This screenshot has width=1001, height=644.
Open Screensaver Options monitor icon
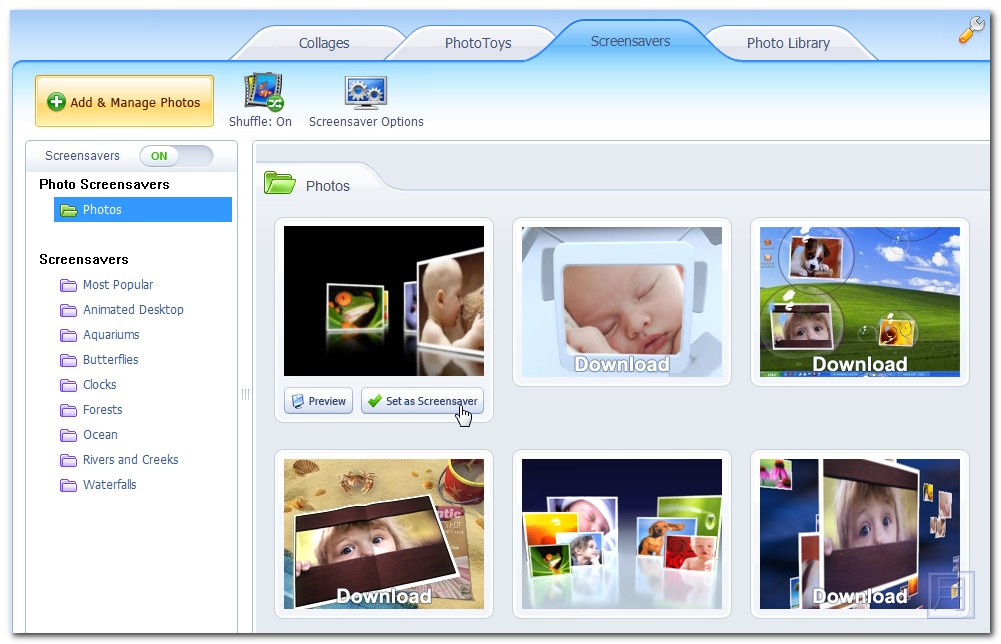coord(366,91)
